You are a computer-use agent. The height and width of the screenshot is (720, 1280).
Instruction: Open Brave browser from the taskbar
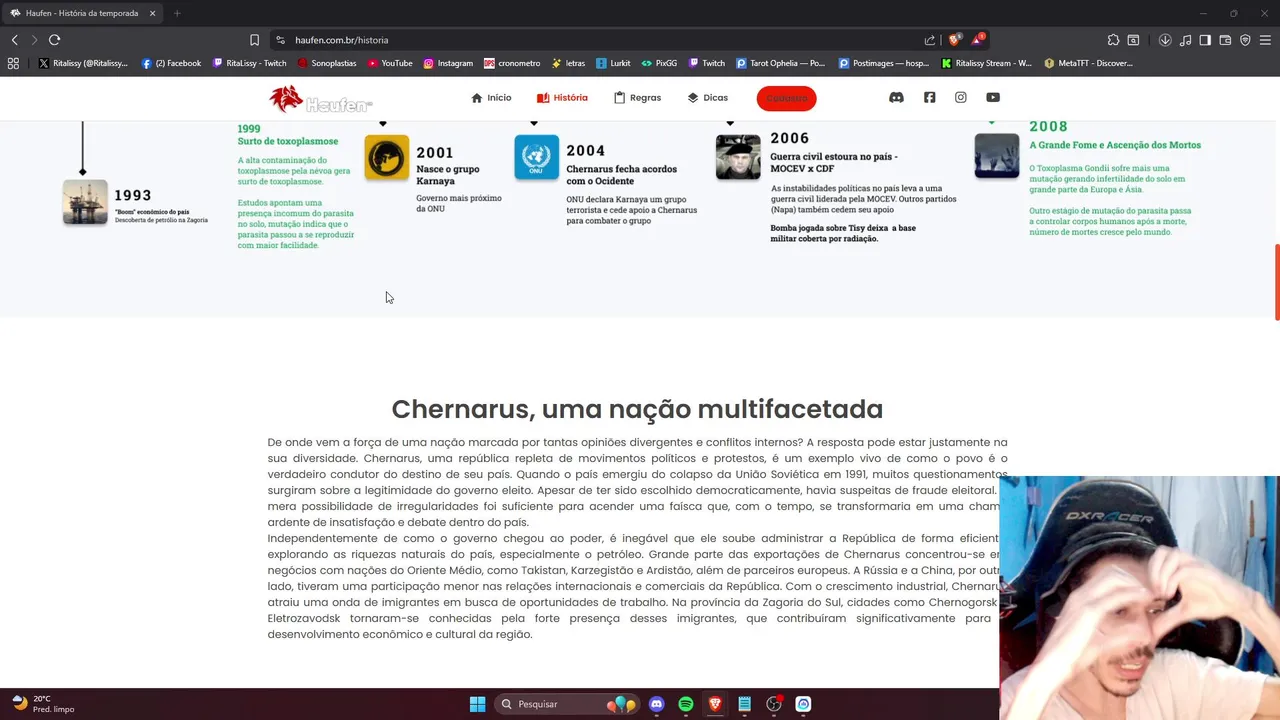pyautogui.click(x=715, y=704)
